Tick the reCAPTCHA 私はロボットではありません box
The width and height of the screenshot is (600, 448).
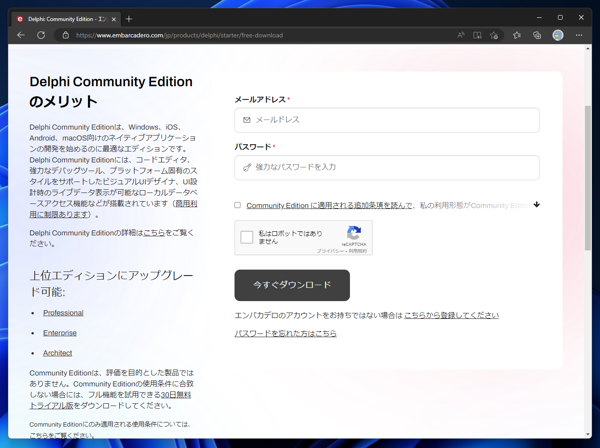coord(247,237)
